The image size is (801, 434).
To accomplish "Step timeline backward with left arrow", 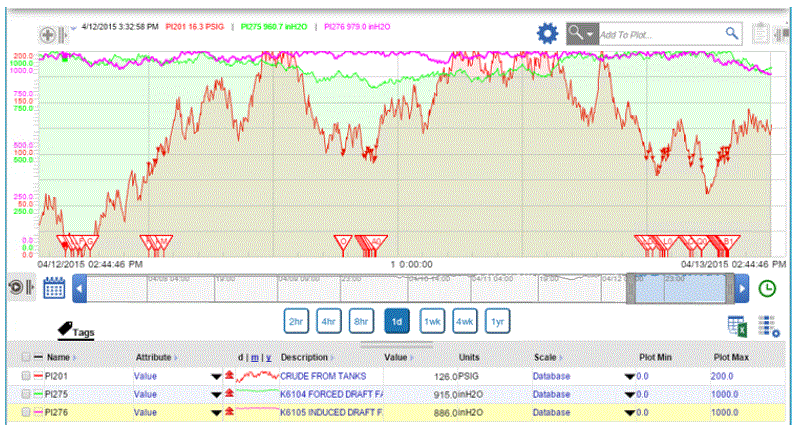I will (x=79, y=288).
